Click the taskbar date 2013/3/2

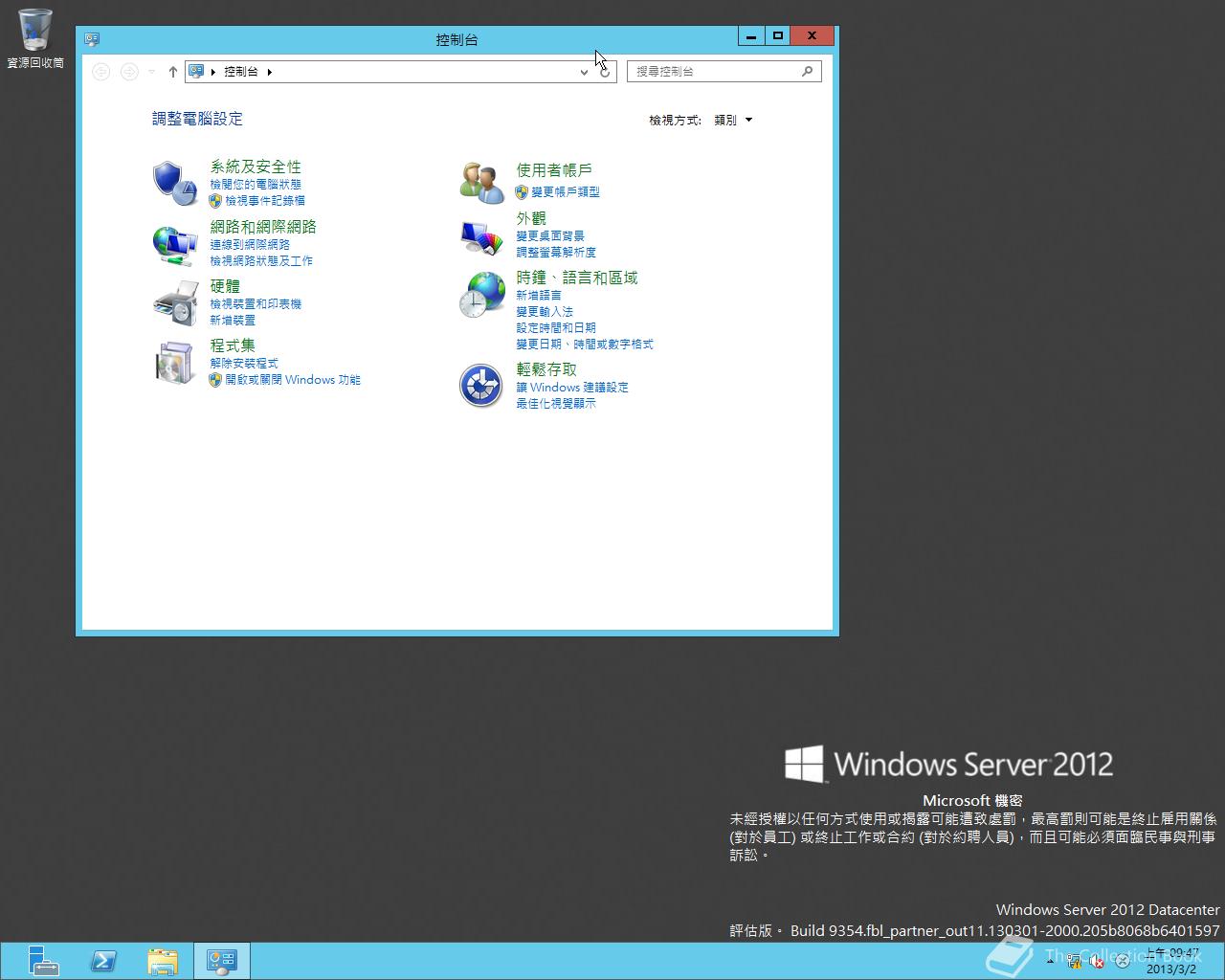(1172, 969)
